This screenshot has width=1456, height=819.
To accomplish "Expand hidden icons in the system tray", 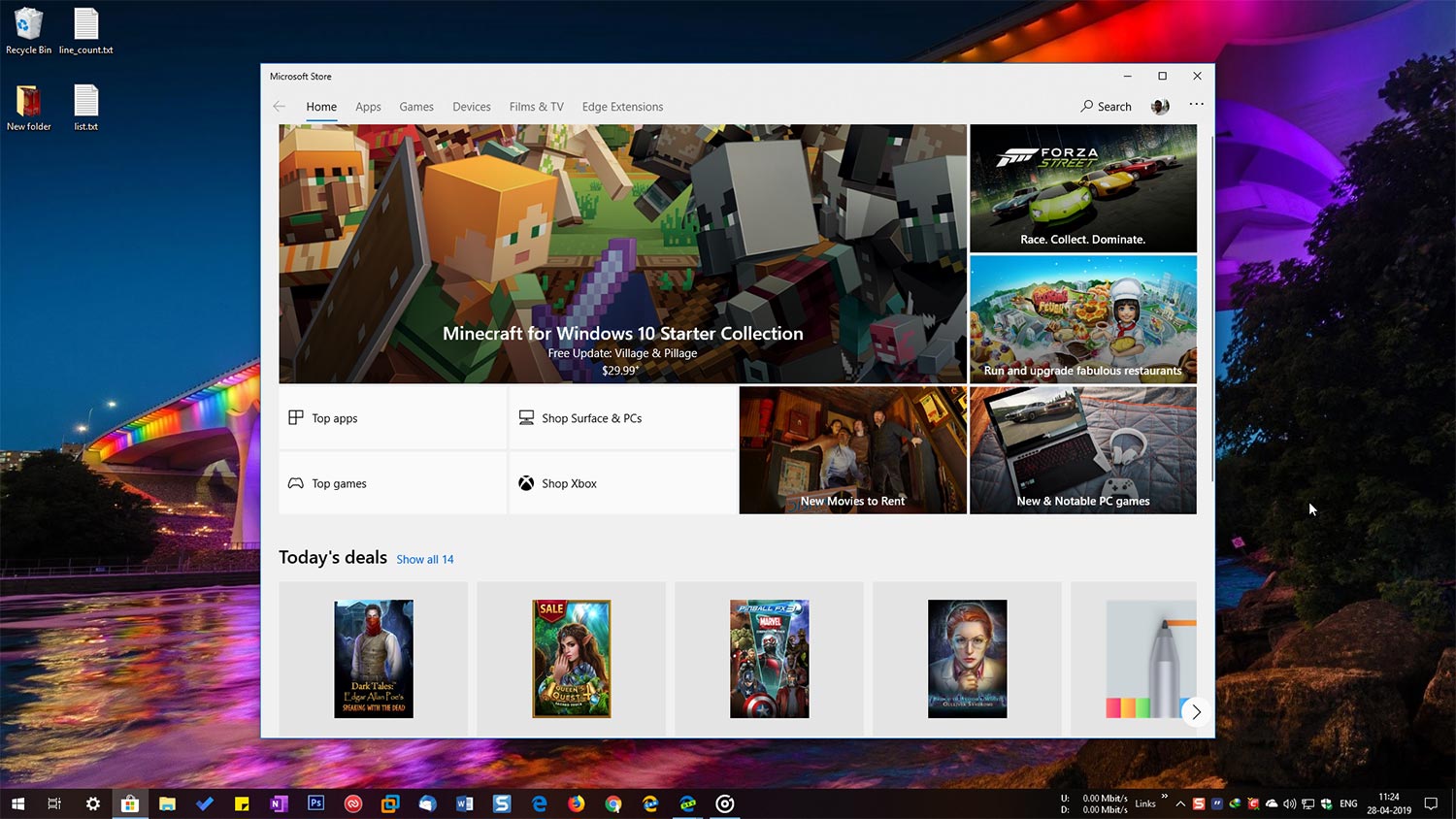I will click(x=1180, y=803).
